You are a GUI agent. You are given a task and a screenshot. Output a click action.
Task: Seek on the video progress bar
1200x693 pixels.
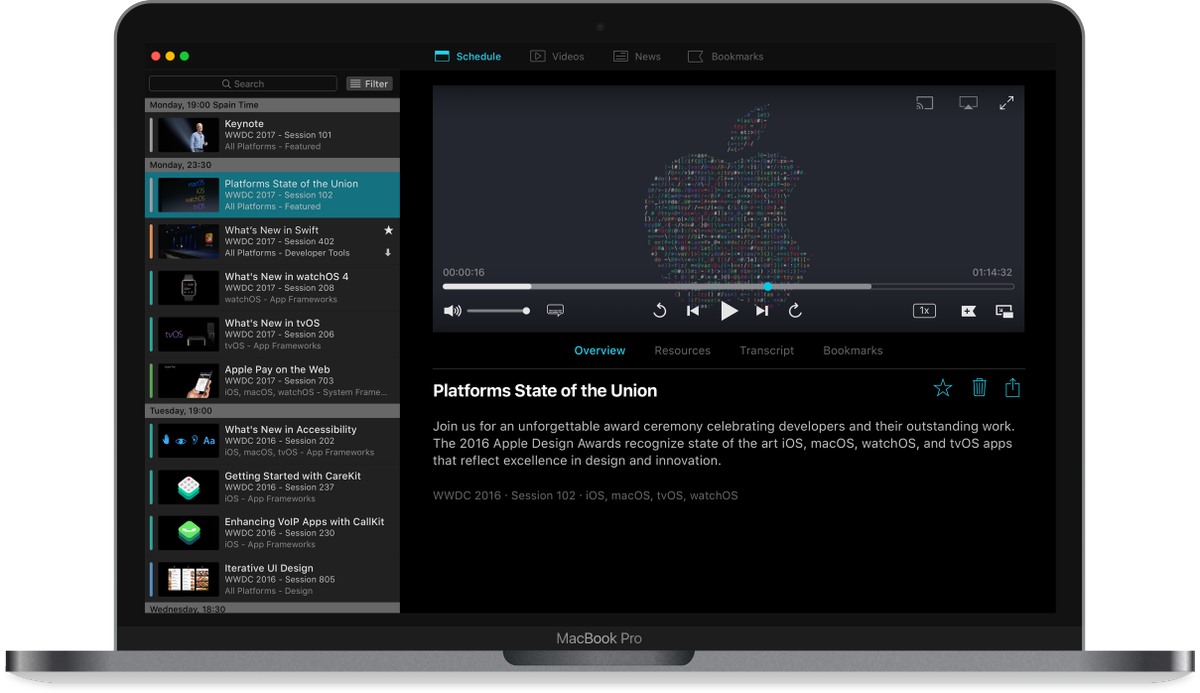(x=728, y=287)
